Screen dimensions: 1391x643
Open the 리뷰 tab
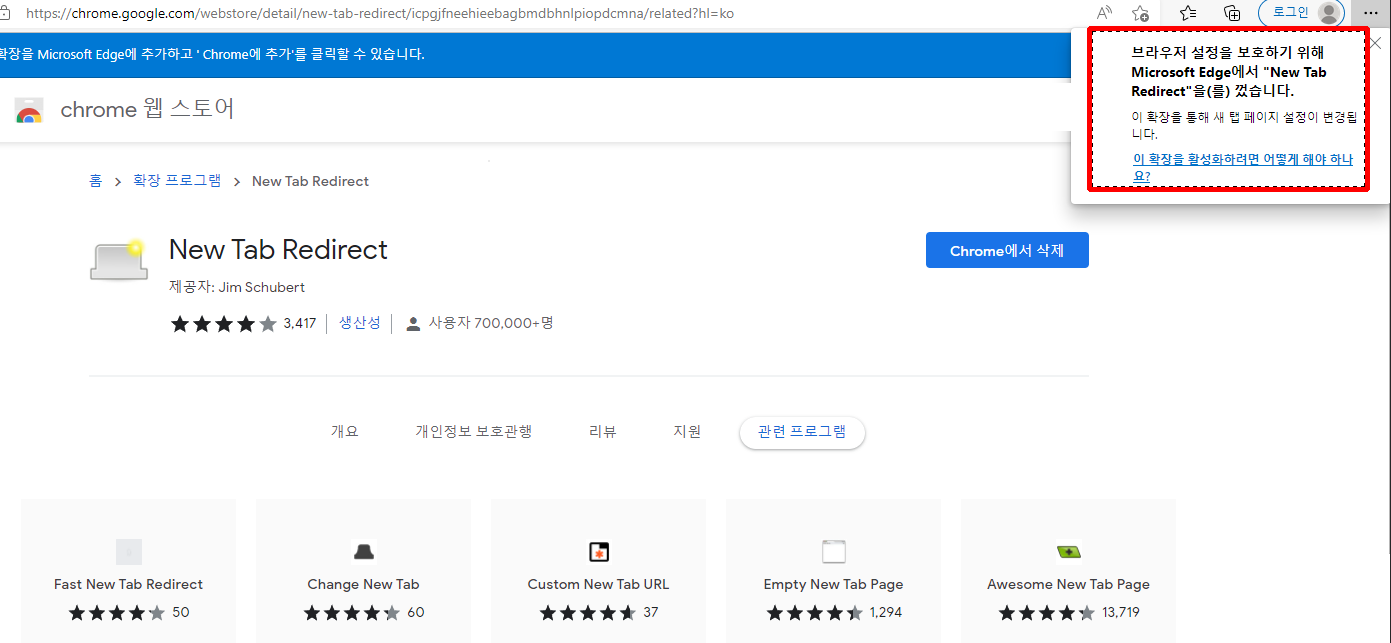click(x=602, y=432)
